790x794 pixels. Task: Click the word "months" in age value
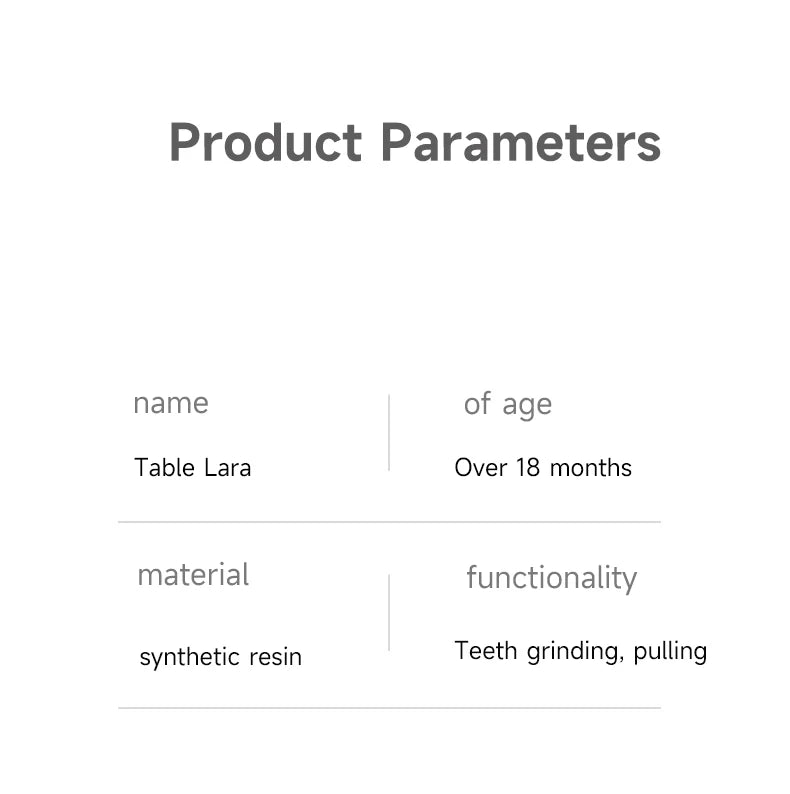click(x=591, y=468)
